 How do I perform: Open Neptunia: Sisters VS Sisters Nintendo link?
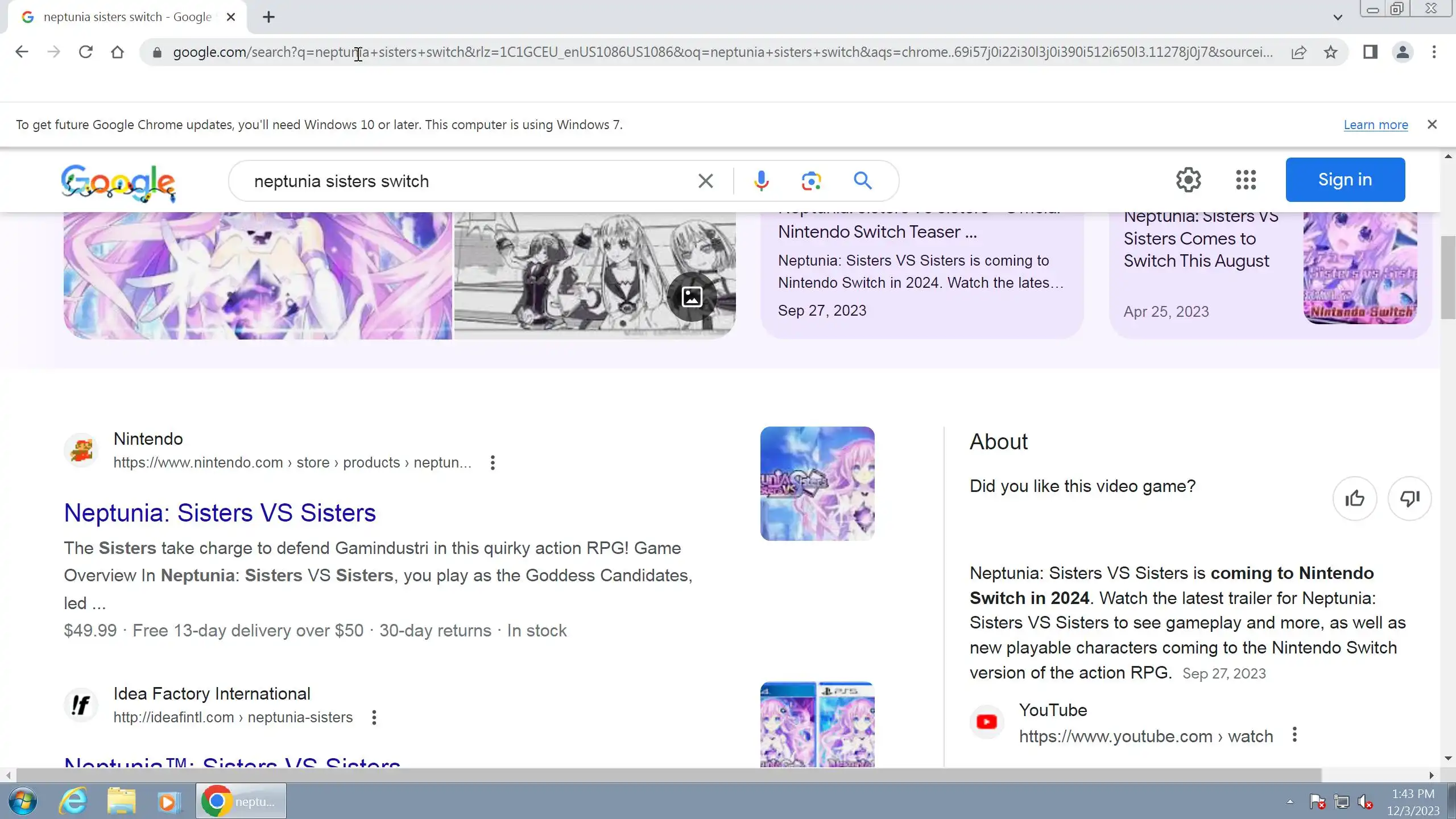(220, 512)
